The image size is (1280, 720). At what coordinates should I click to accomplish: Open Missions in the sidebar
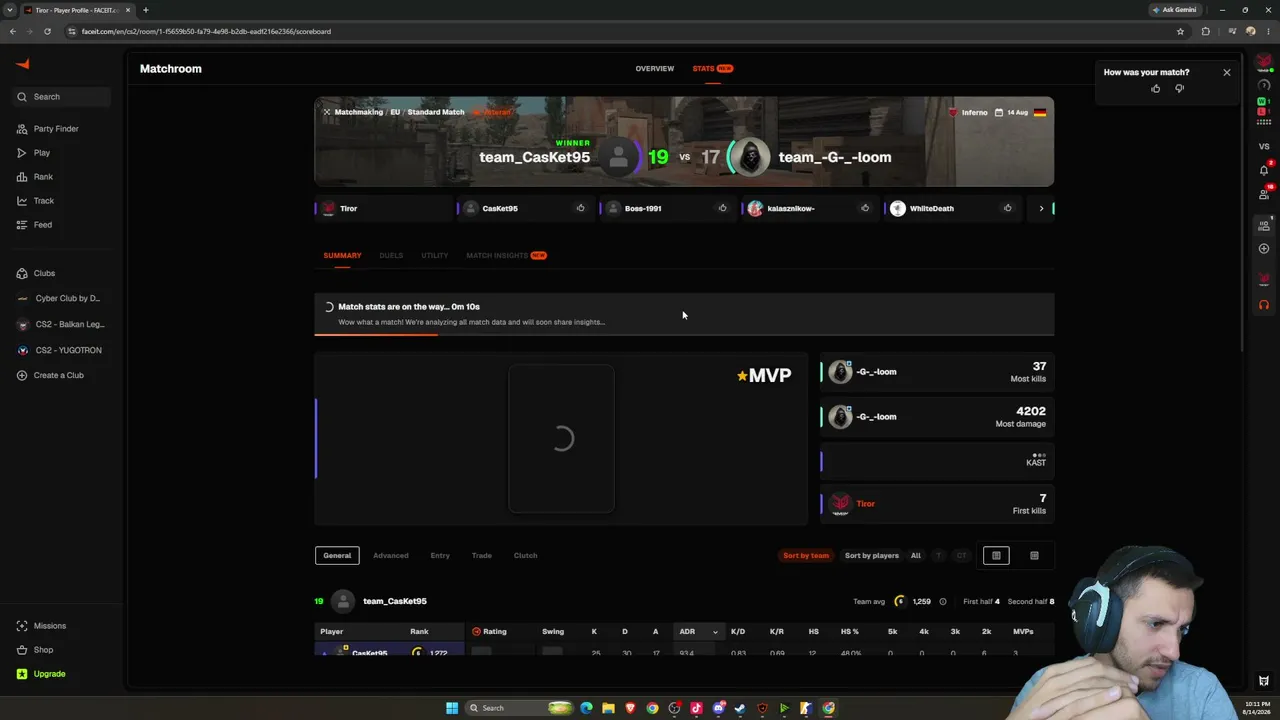[x=49, y=626]
